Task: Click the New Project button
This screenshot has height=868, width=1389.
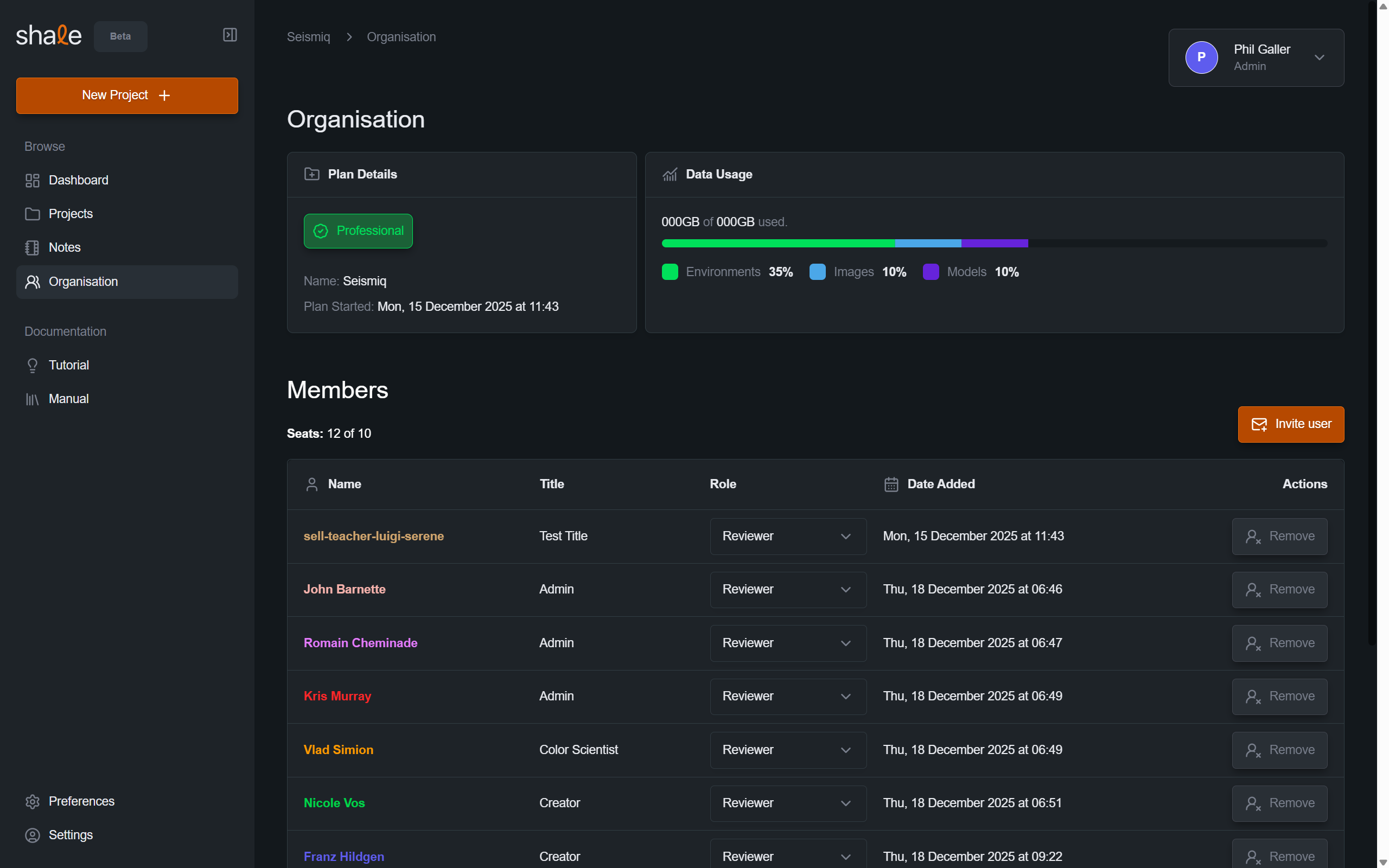Action: coord(126,95)
